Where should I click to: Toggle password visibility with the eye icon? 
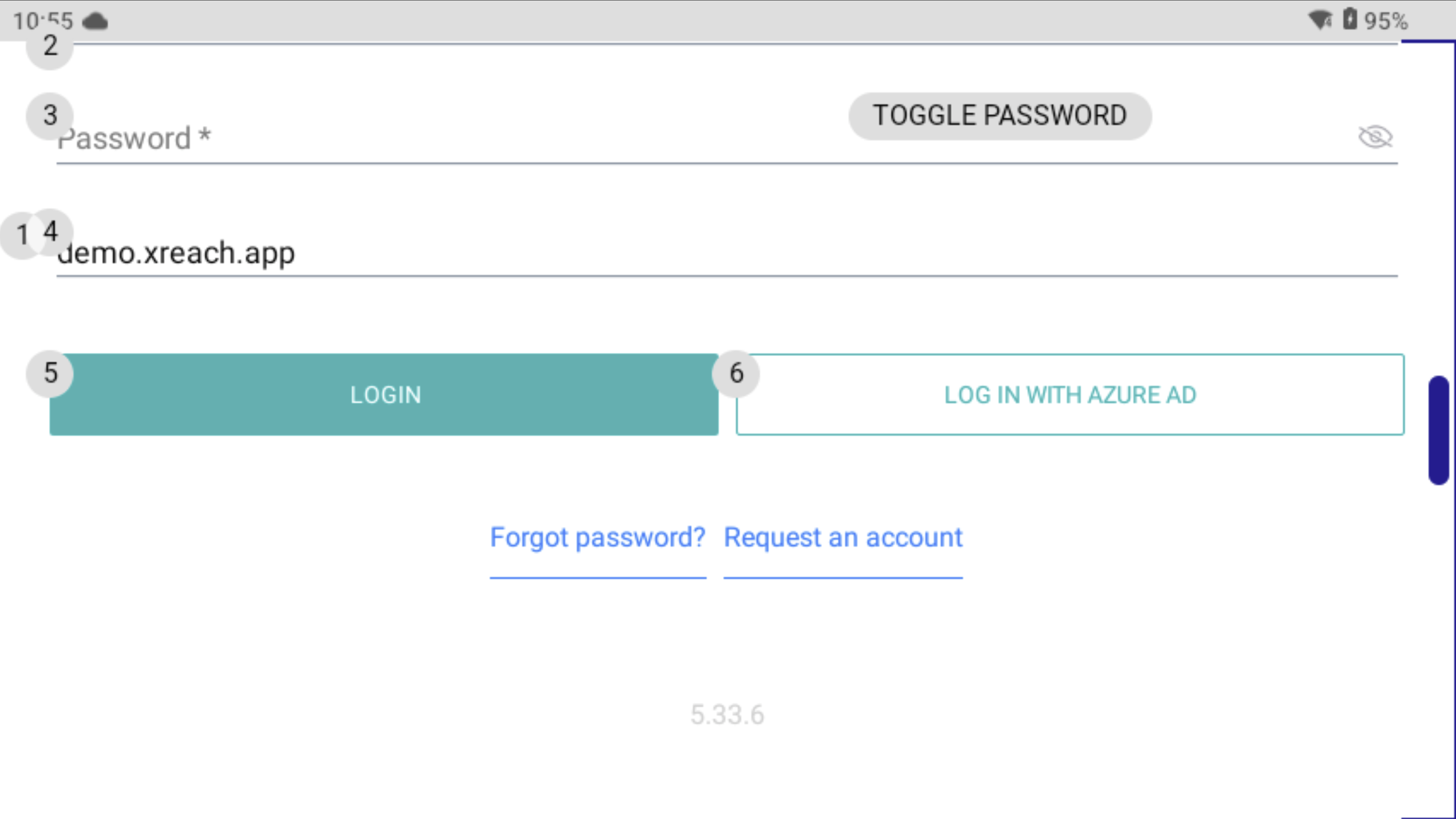(1375, 137)
